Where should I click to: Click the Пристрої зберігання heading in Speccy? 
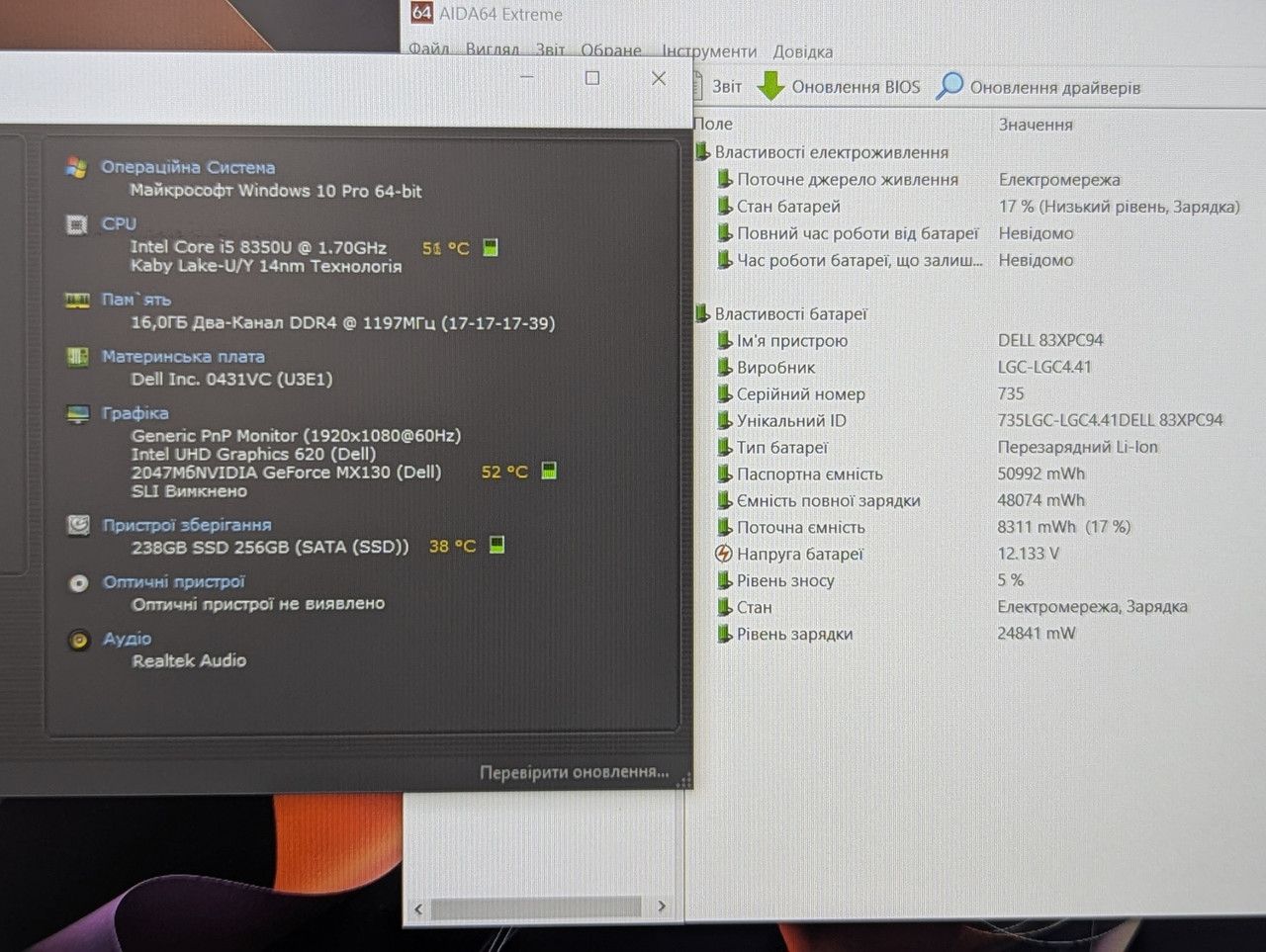tap(187, 525)
